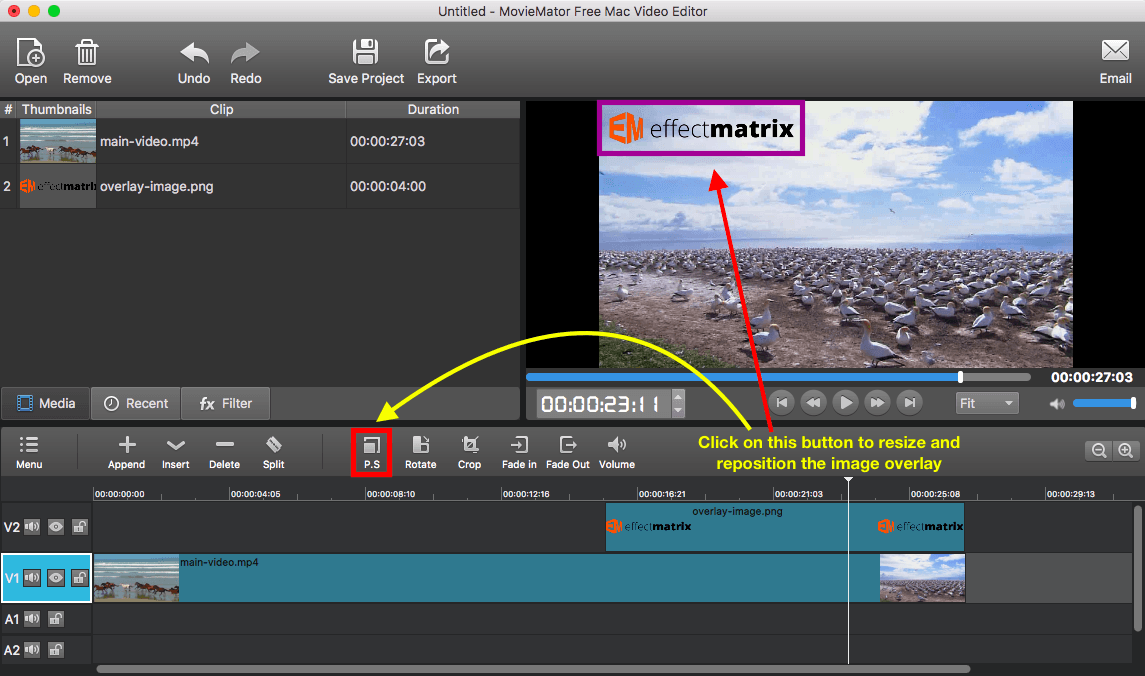Mute the preview audio speaker icon
The height and width of the screenshot is (676, 1145).
1057,404
